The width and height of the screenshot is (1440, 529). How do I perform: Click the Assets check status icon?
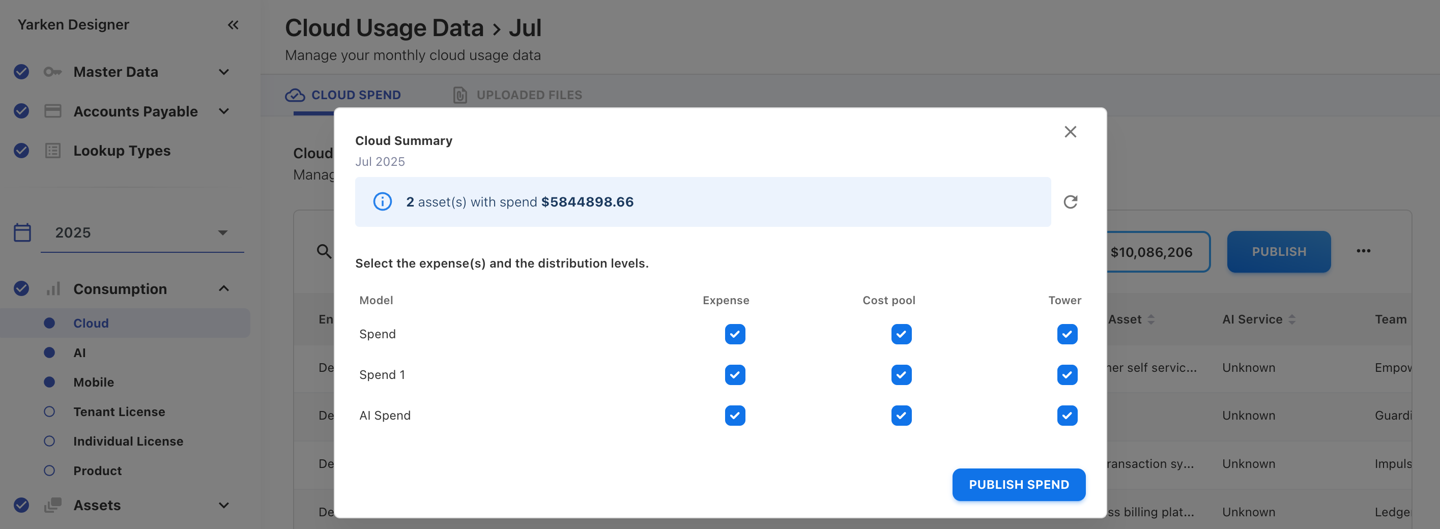pyautogui.click(x=21, y=505)
